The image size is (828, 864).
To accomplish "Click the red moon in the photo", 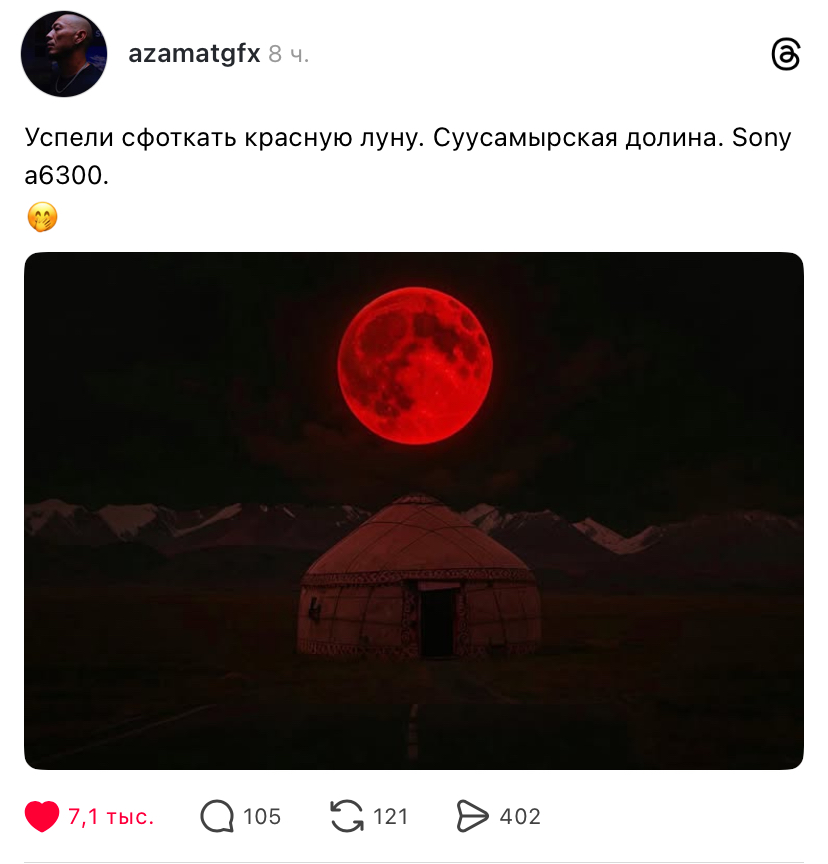I will 415,366.
